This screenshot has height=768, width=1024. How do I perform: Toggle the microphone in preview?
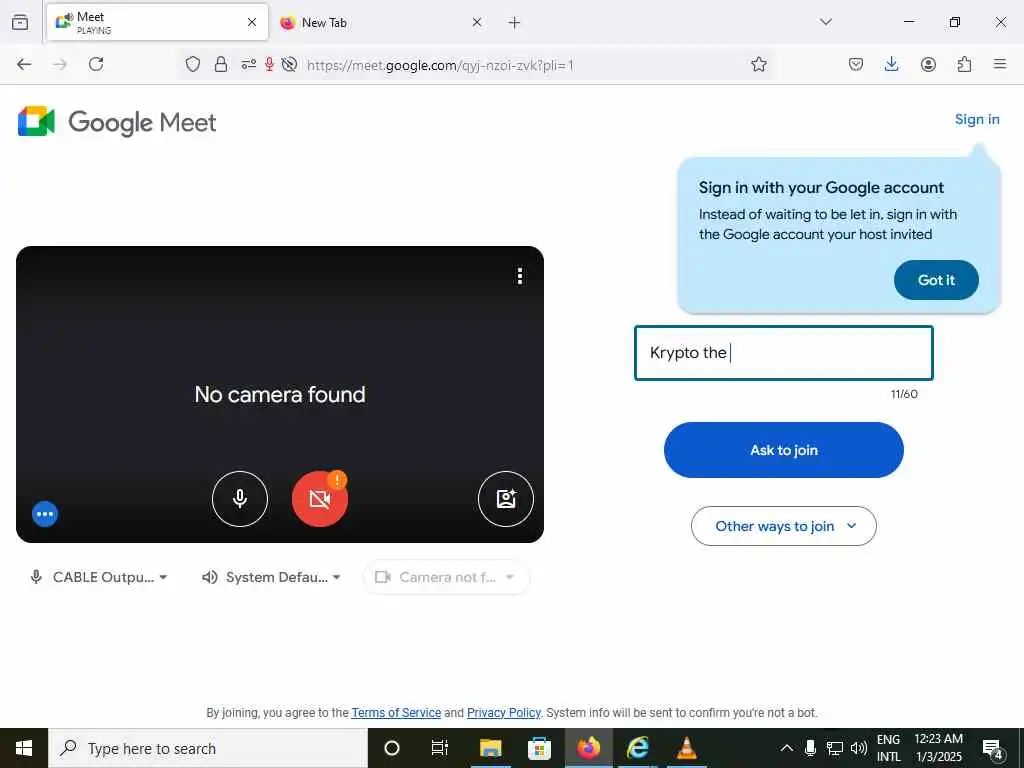pyautogui.click(x=240, y=499)
